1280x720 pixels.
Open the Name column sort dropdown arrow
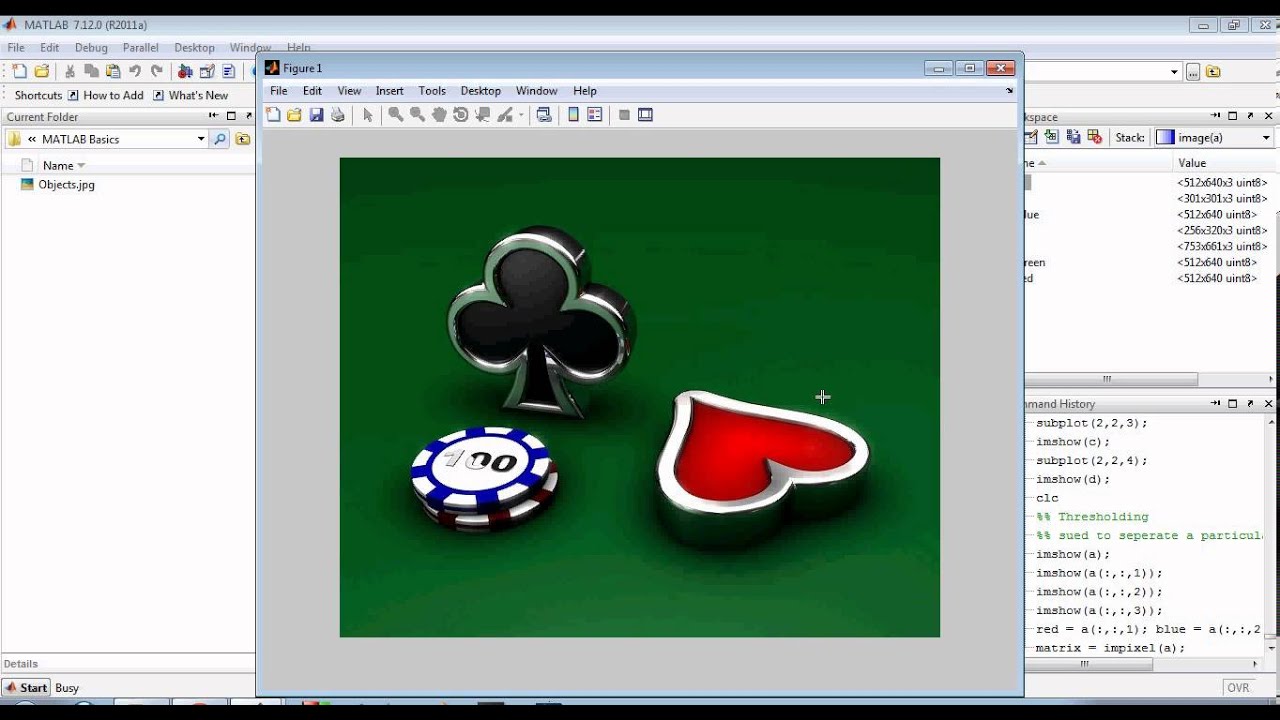[x=82, y=166]
